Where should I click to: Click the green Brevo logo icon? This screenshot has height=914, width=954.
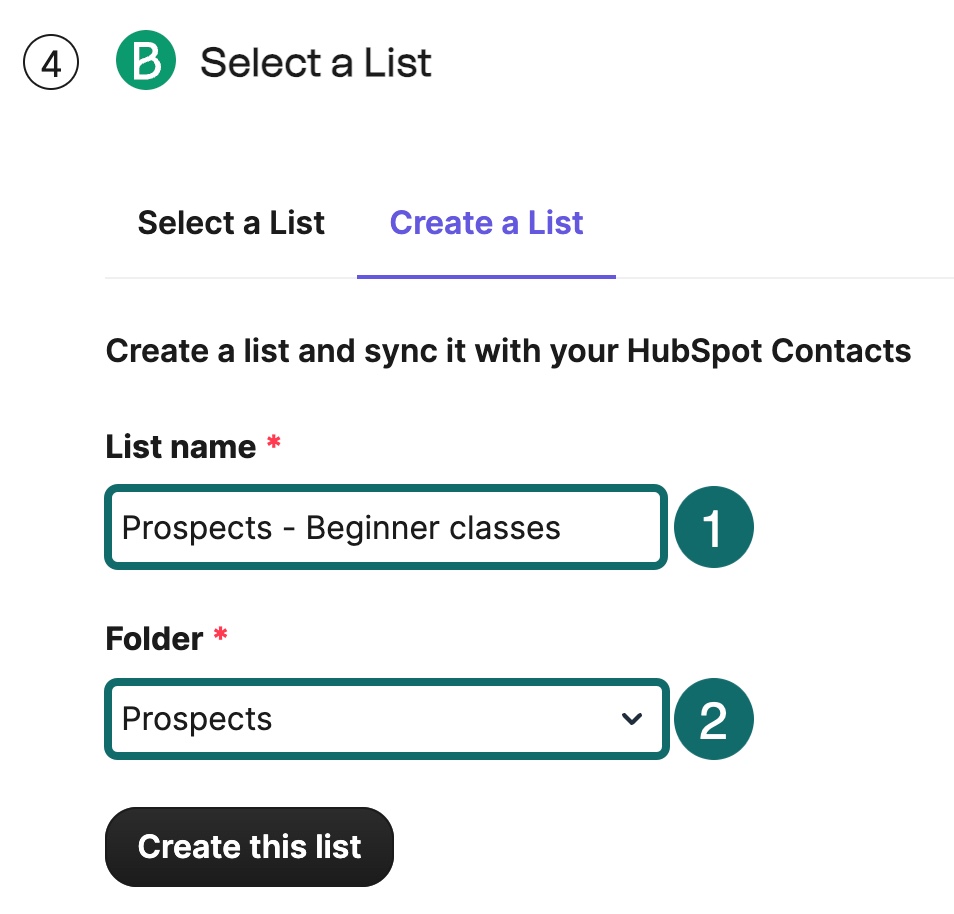pyautogui.click(x=145, y=62)
